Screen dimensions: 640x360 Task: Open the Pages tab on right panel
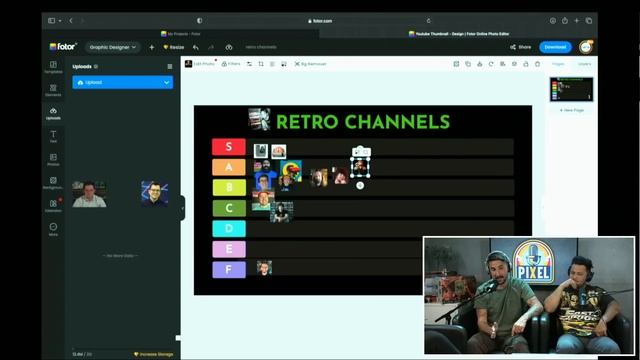click(558, 64)
